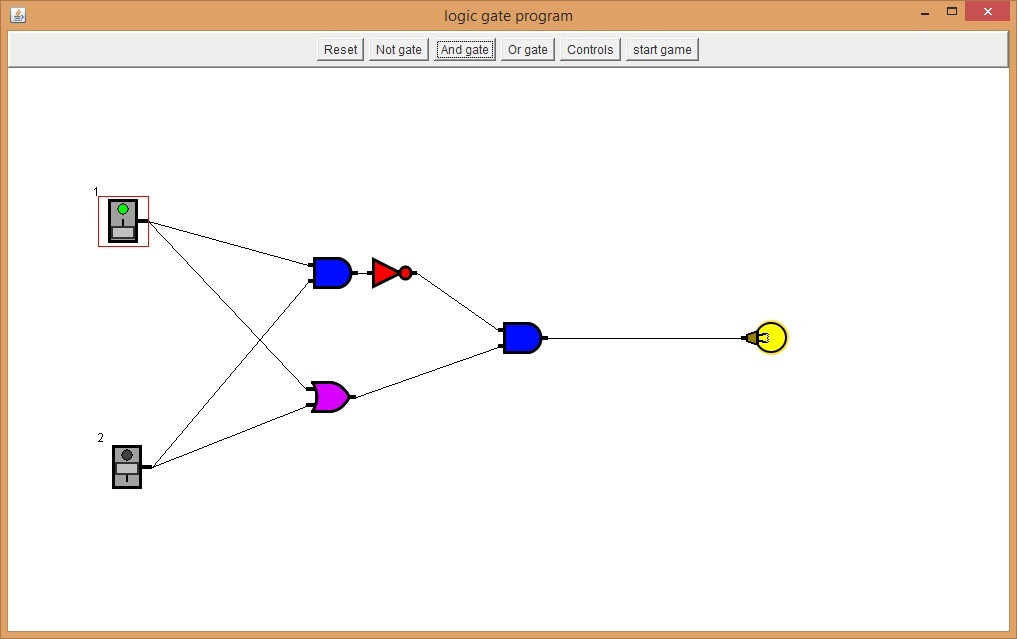
Task: Add an Or gate from toolbar
Action: (527, 50)
